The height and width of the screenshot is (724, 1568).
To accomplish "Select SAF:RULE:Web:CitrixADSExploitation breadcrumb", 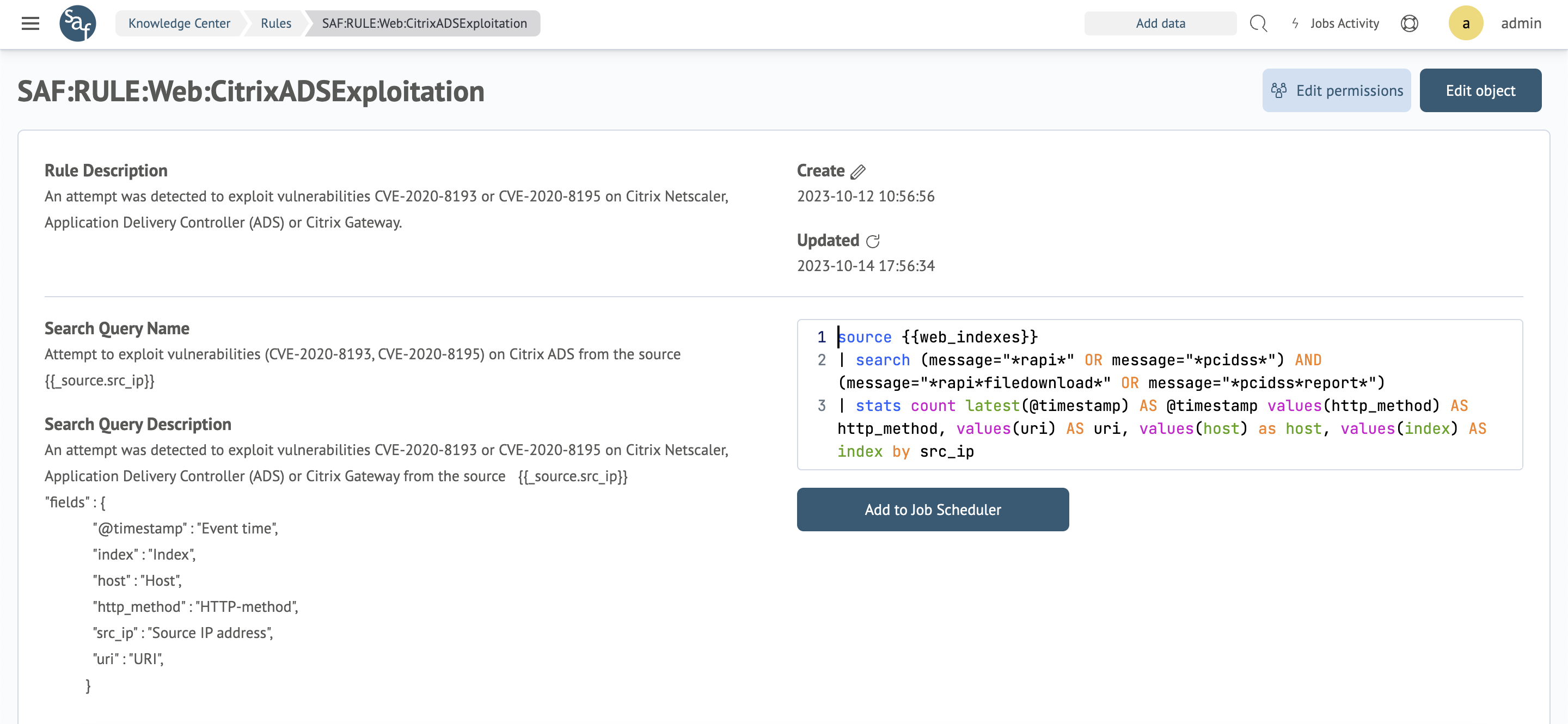I will 424,23.
